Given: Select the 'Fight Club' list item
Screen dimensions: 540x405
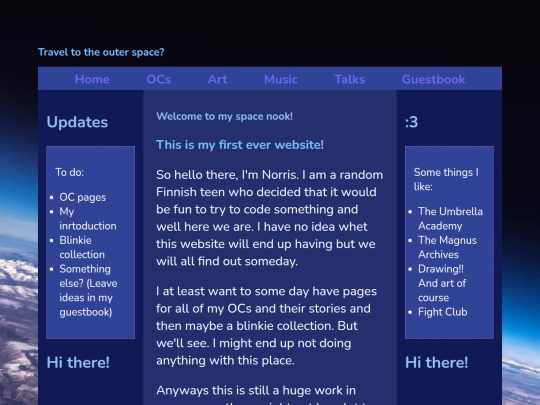Looking at the screenshot, I should tap(443, 312).
